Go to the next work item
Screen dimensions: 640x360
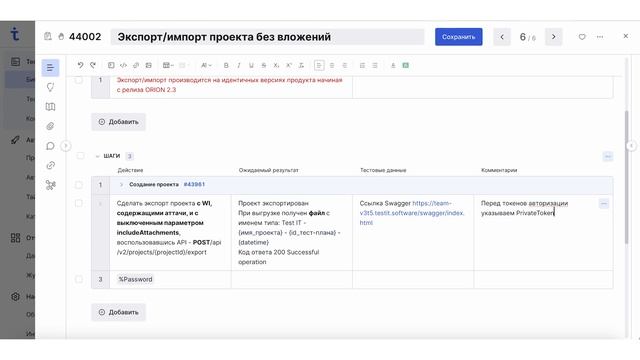(x=553, y=37)
